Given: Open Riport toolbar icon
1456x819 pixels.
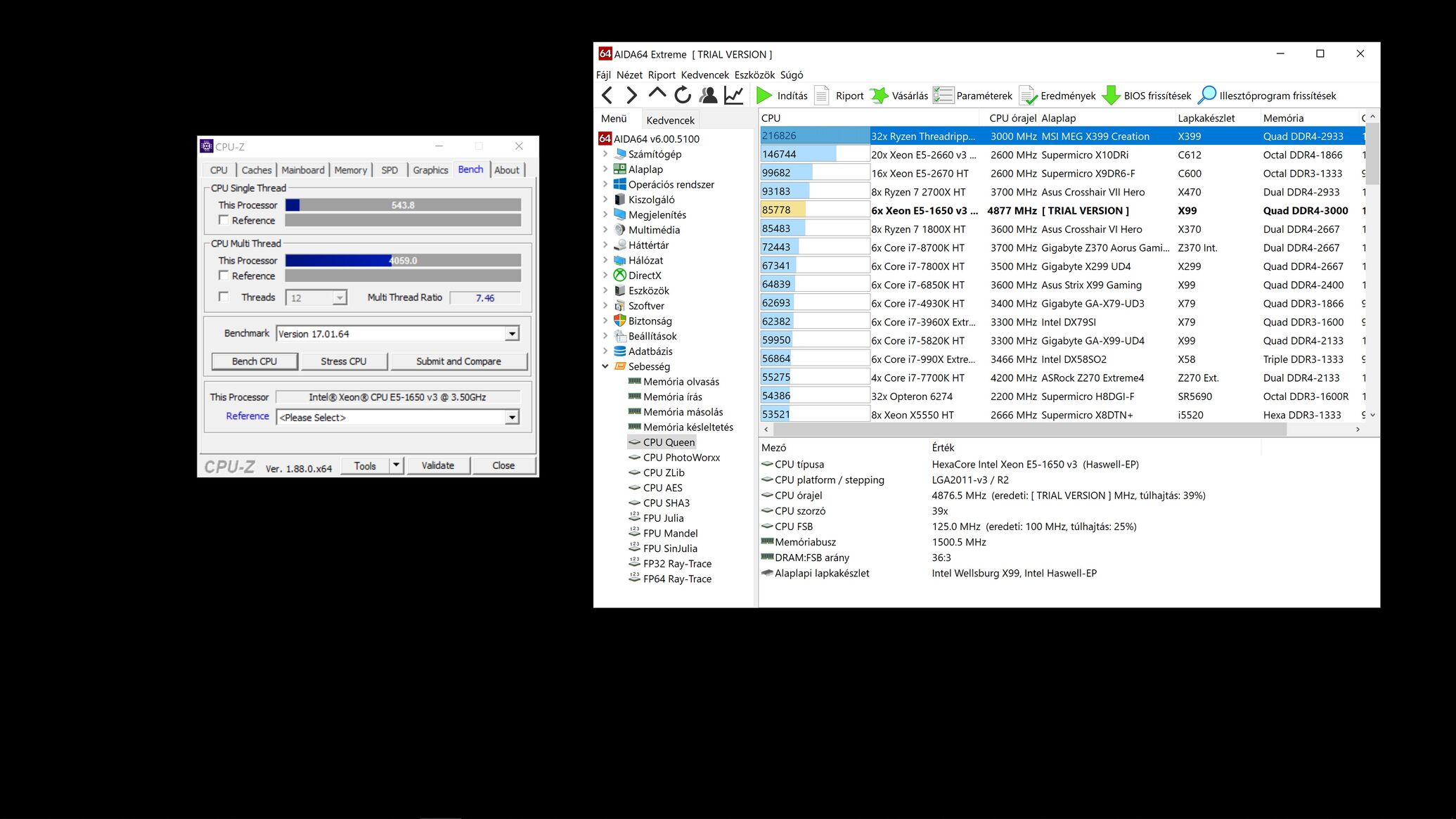Looking at the screenshot, I should [x=822, y=96].
